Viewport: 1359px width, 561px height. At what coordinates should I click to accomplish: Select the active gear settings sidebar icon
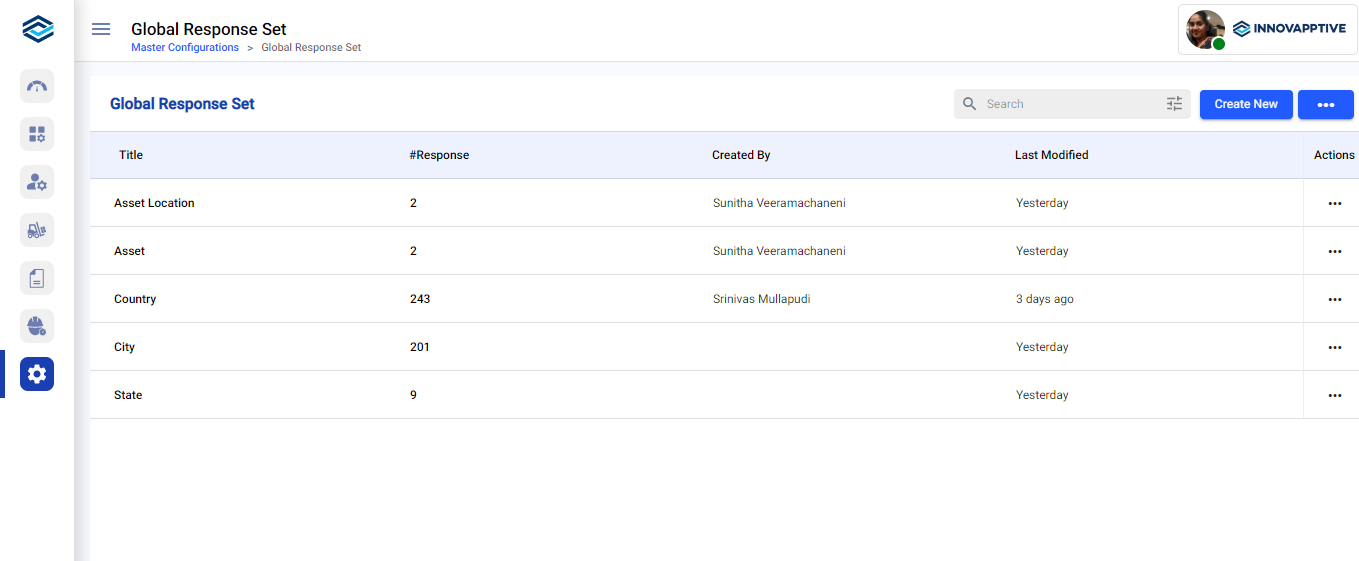37,374
